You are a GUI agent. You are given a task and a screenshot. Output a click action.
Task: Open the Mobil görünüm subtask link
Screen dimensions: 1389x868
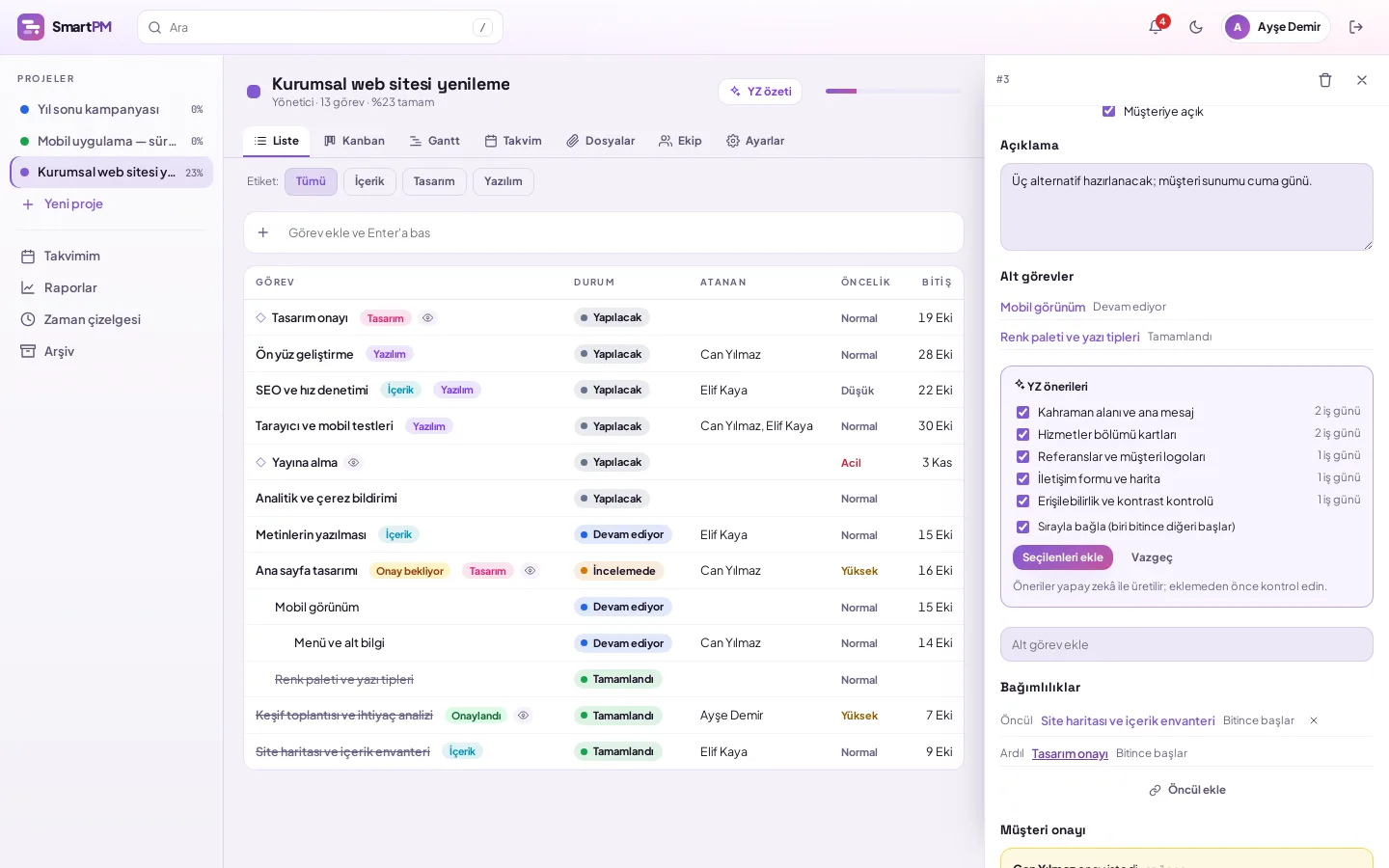(x=1043, y=308)
